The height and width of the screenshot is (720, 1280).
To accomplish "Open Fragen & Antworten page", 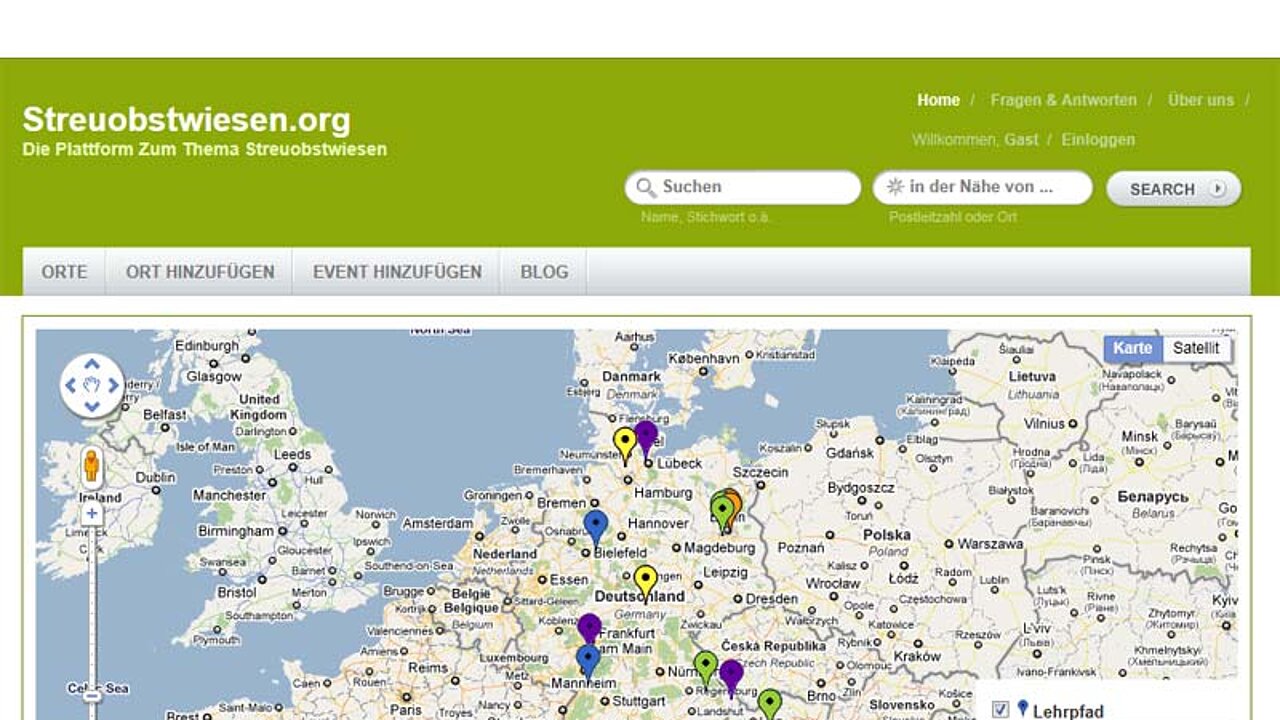I will click(x=1064, y=100).
